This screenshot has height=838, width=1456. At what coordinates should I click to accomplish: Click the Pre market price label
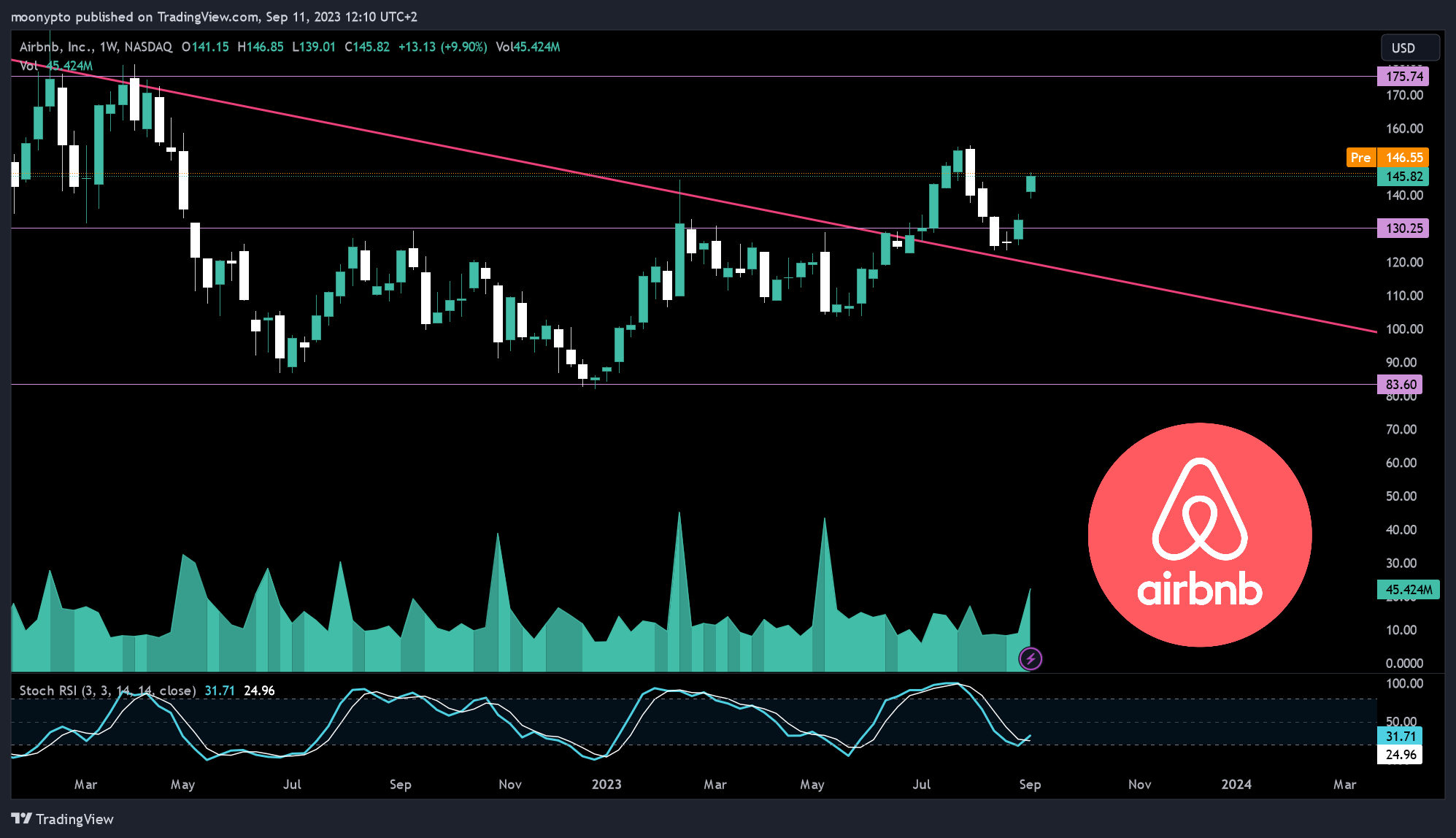[x=1361, y=157]
